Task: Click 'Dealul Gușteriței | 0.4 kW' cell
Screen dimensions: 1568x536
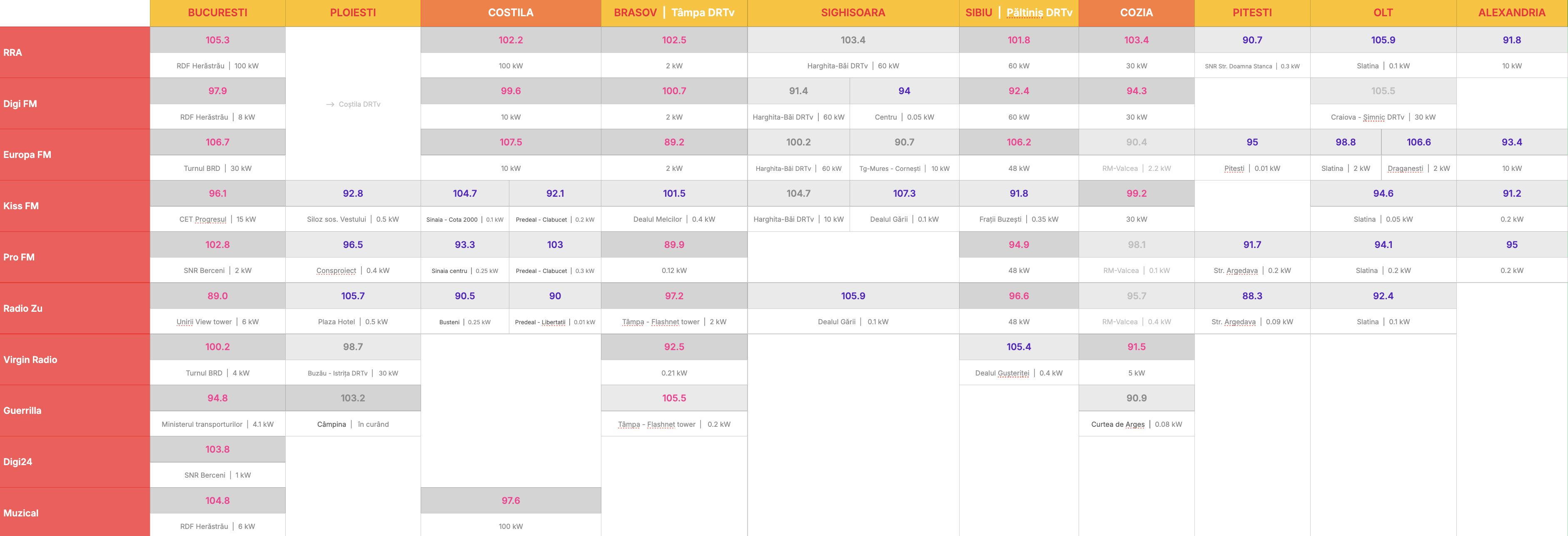Action: click(x=1019, y=373)
